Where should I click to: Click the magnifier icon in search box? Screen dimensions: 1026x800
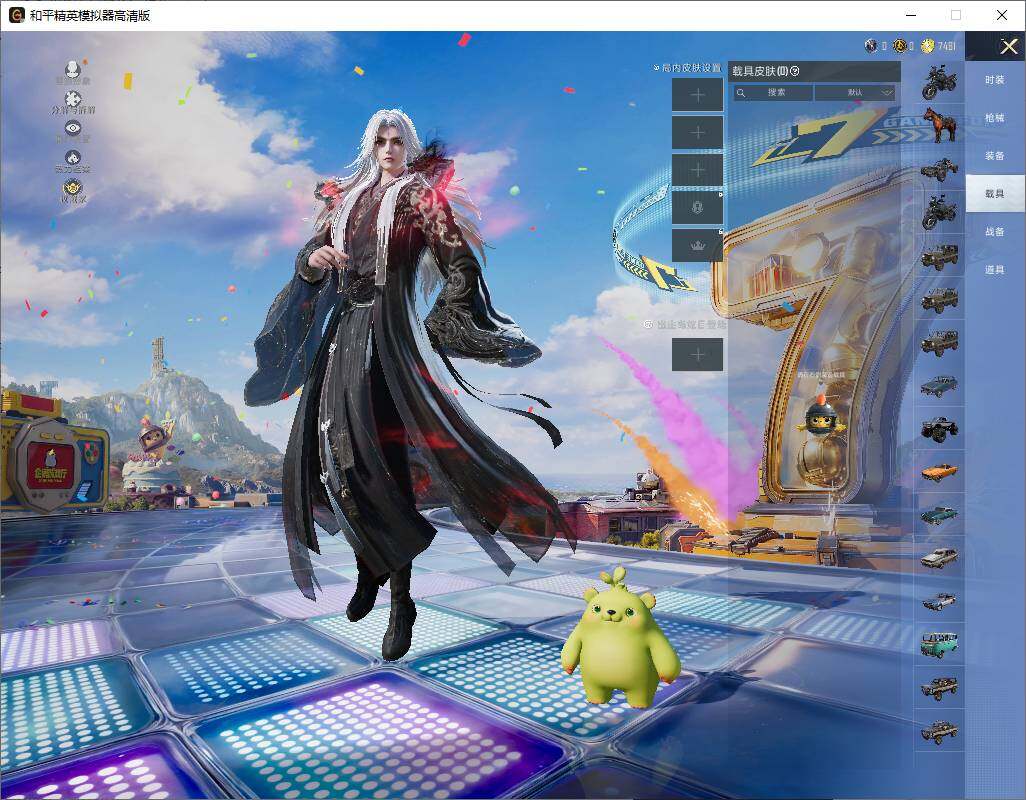pos(741,93)
